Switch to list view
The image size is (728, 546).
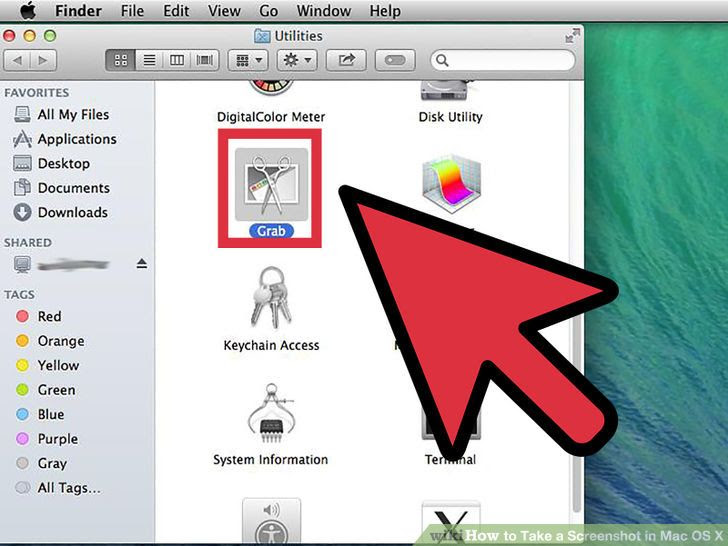coord(149,60)
